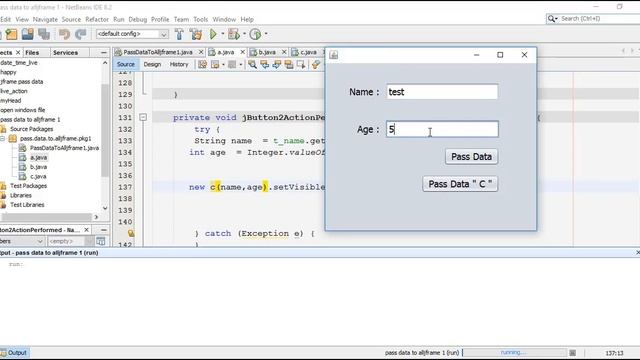This screenshot has width=640, height=360.
Task: Click the Profile Project clock icon
Action: click(x=255, y=34)
